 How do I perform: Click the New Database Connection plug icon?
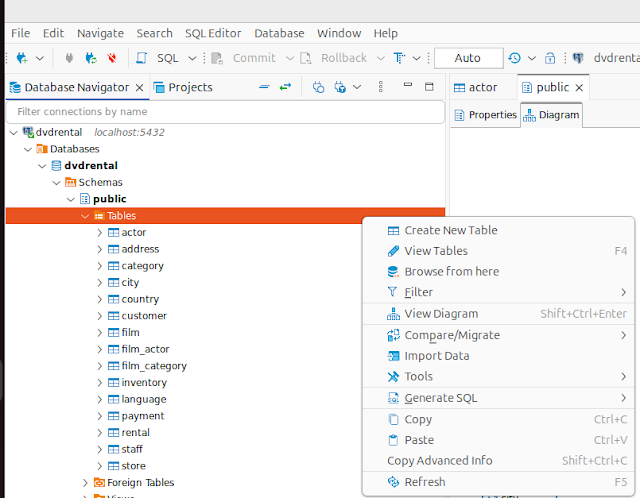[22, 58]
